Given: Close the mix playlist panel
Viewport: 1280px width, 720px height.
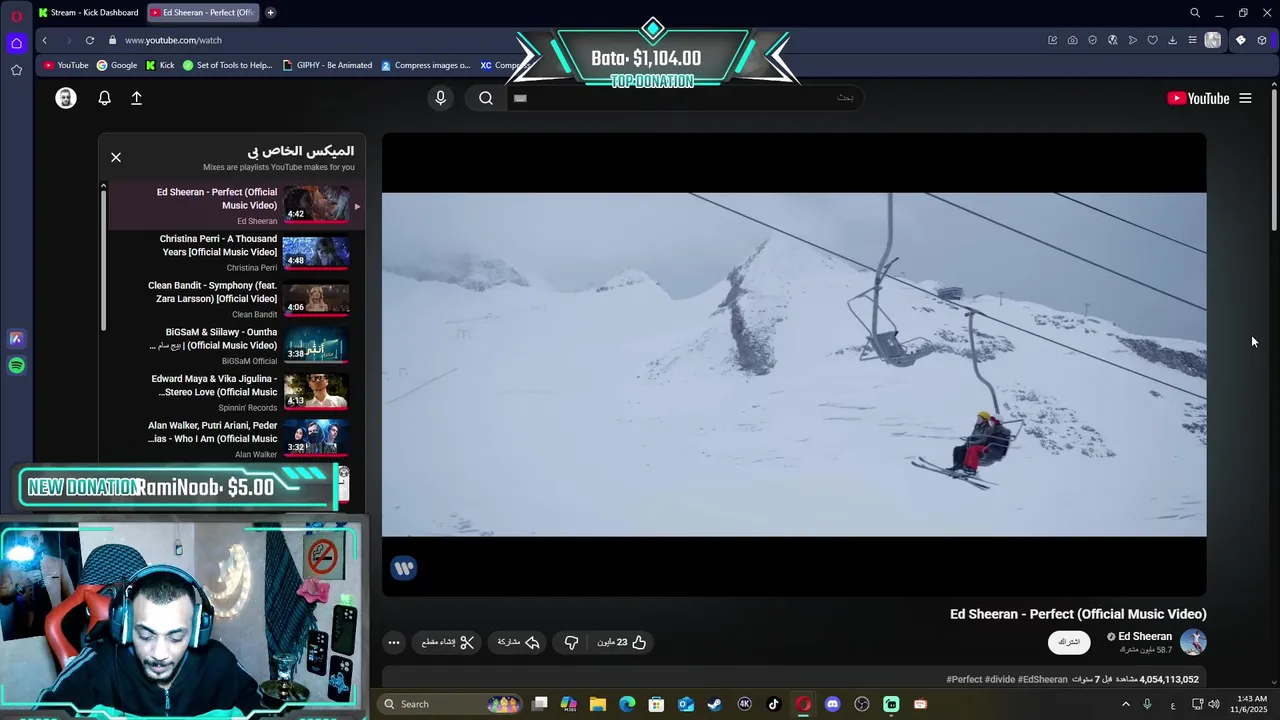Looking at the screenshot, I should [x=116, y=157].
